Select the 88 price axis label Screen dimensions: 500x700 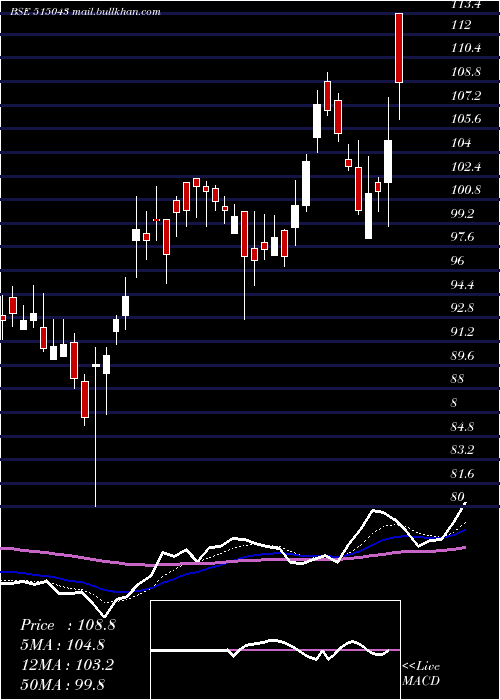[458, 379]
